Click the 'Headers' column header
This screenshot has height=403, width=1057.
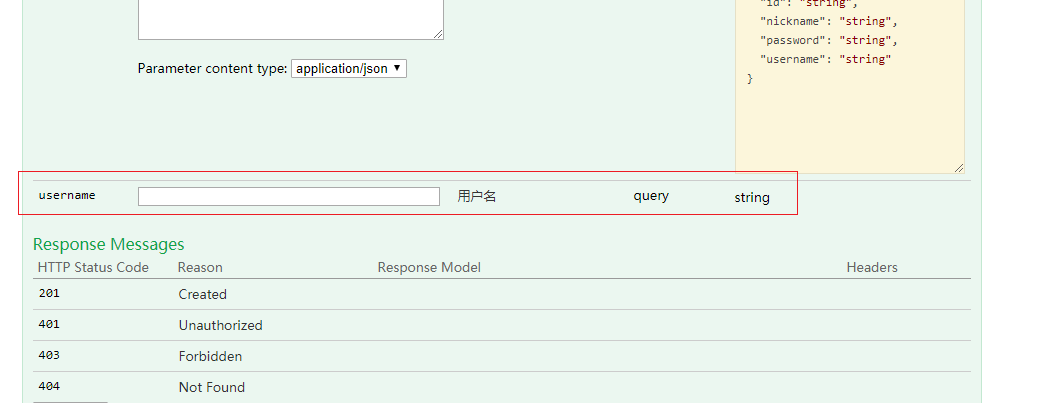point(872,268)
